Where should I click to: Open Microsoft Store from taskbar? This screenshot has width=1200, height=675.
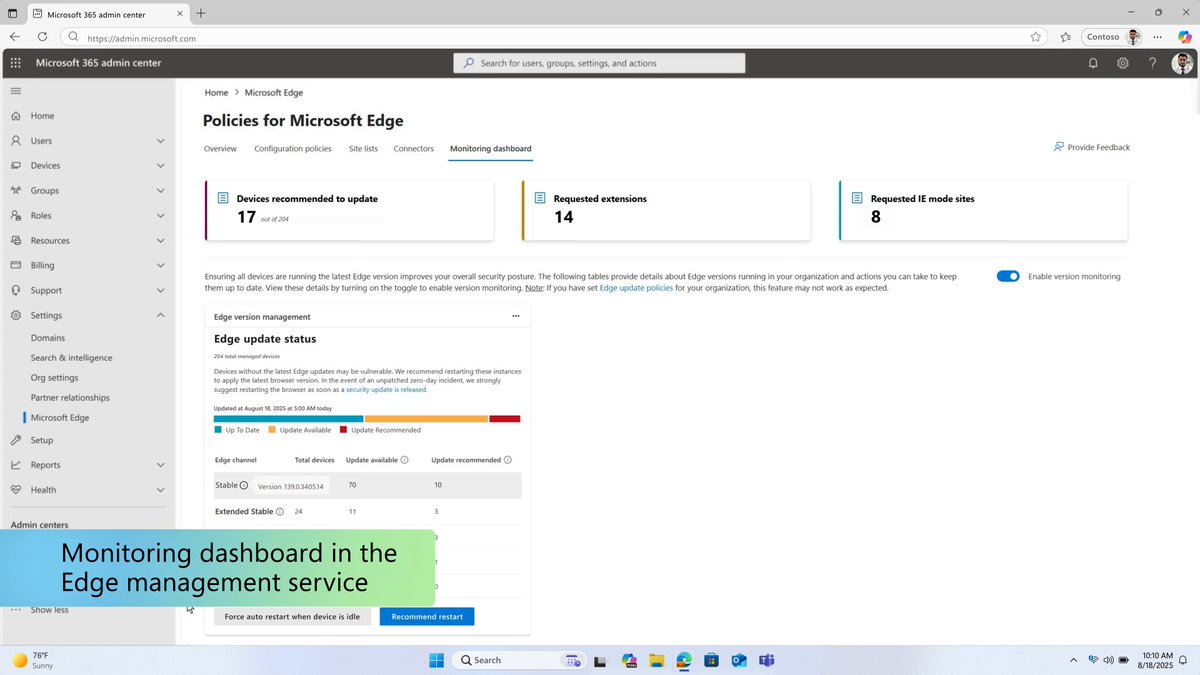pyautogui.click(x=711, y=660)
